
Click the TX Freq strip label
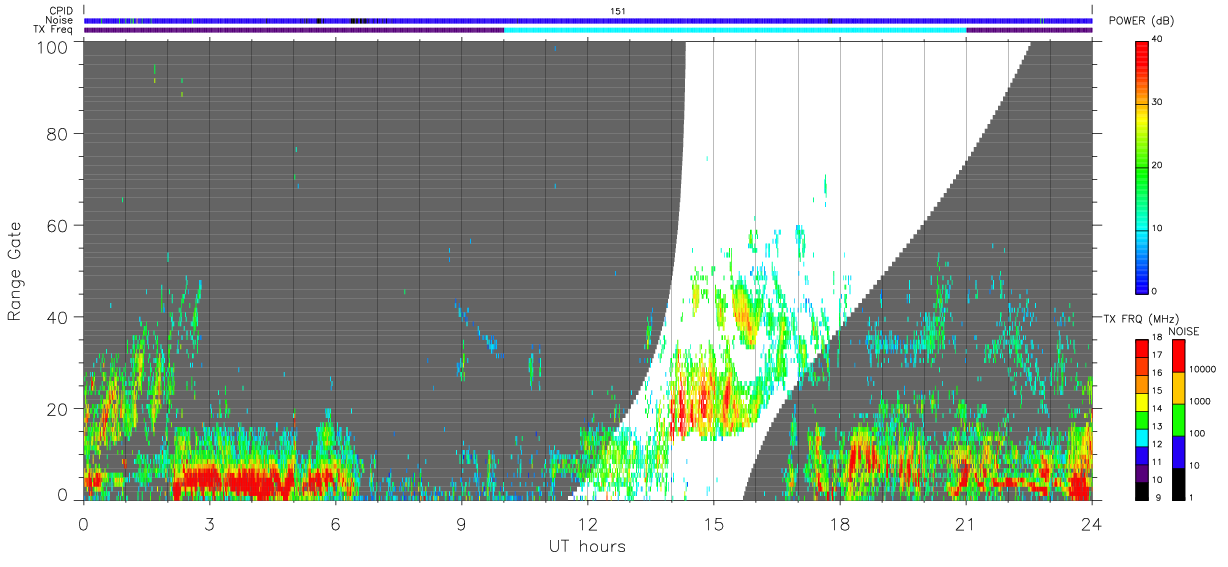(x=53, y=30)
